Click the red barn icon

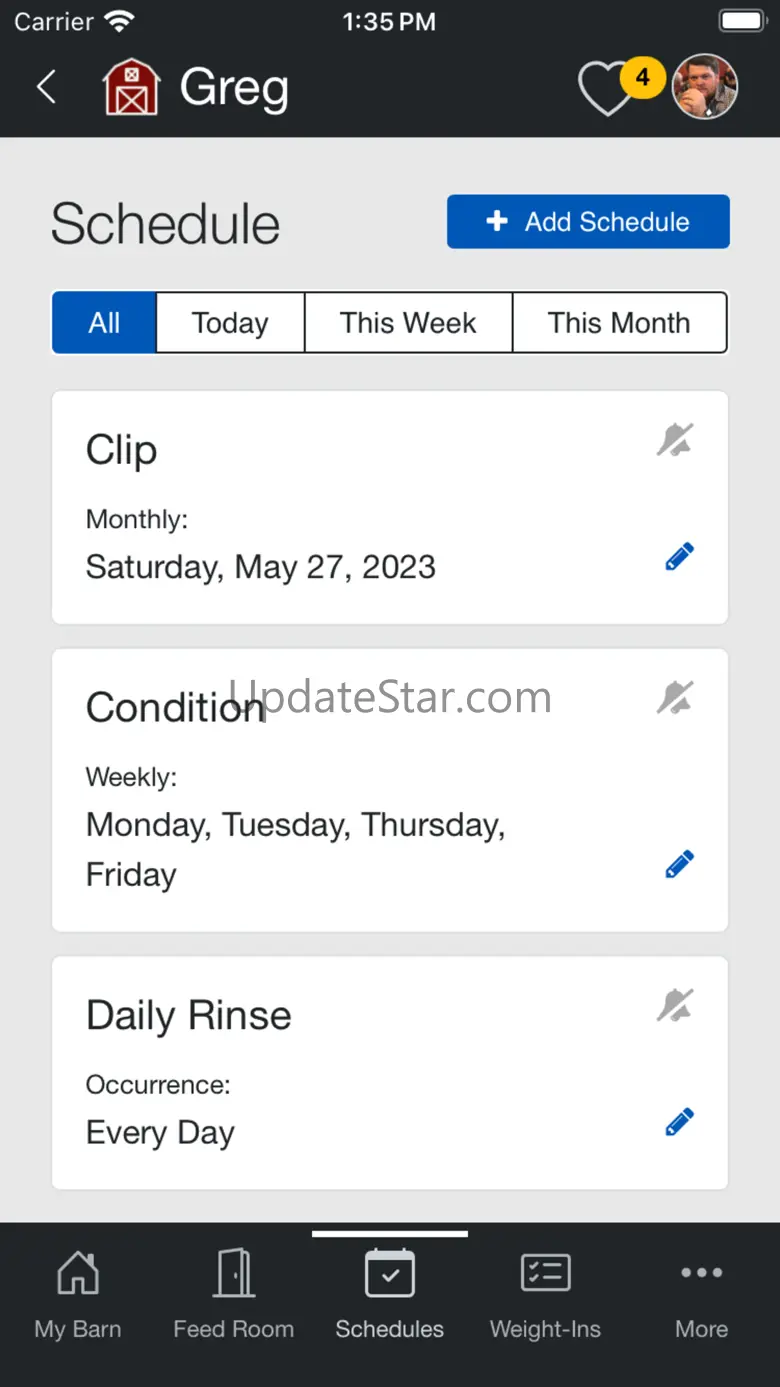coord(131,87)
